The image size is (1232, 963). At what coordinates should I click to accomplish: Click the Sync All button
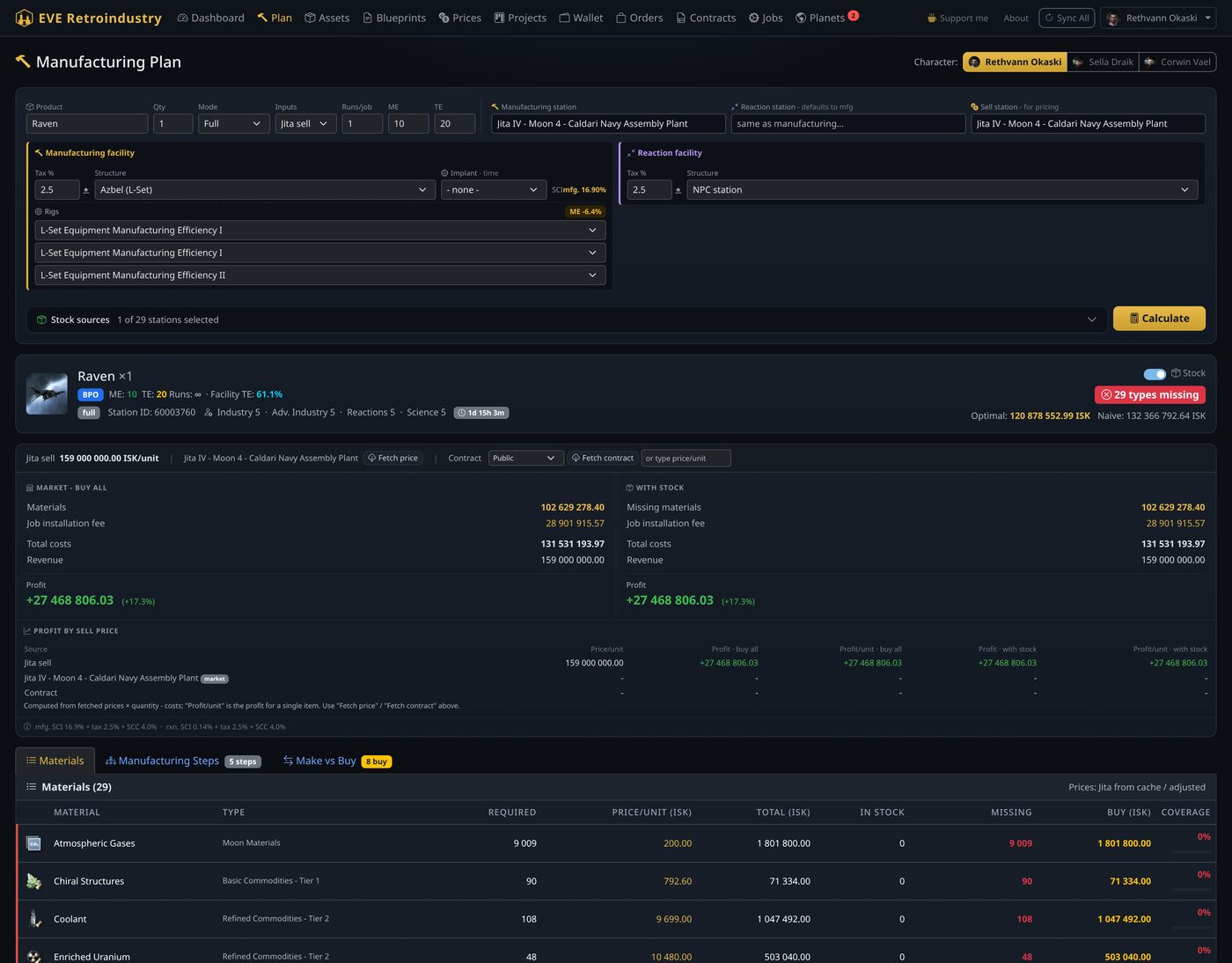pos(1067,18)
